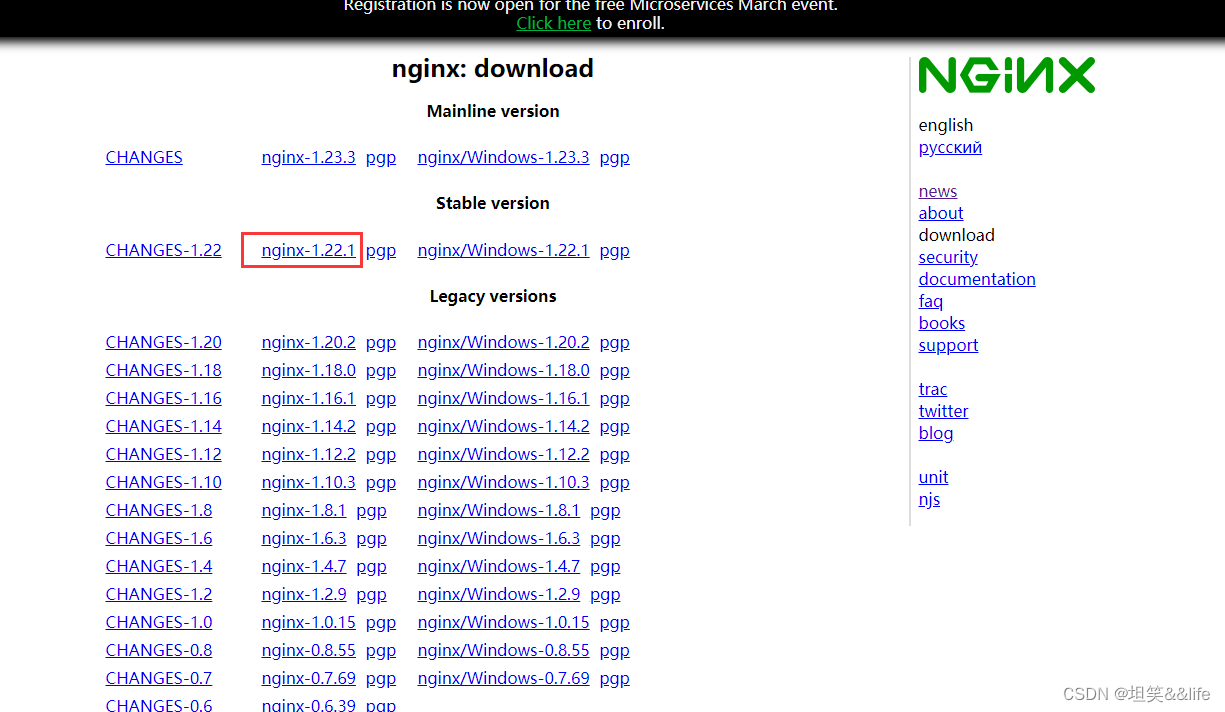Open CHANGES-1.22 link
1225x712 pixels.
tap(164, 250)
